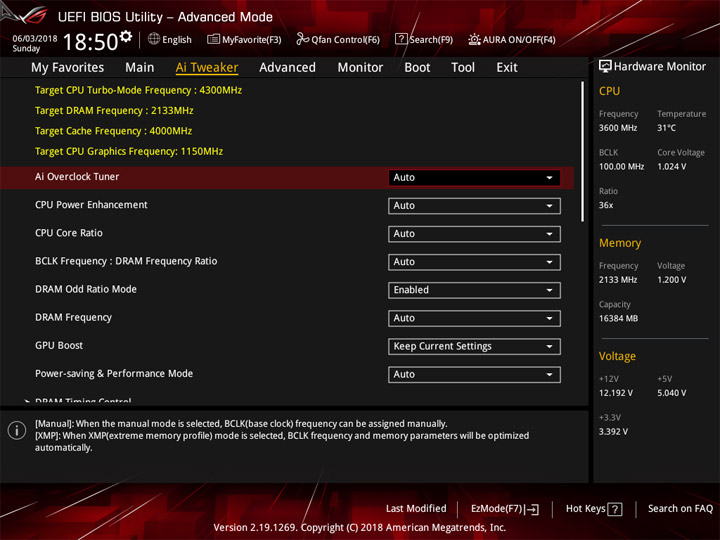Viewport: 720px width, 540px height.
Task: Click the AURA ON/OFF light icon
Action: (x=474, y=39)
